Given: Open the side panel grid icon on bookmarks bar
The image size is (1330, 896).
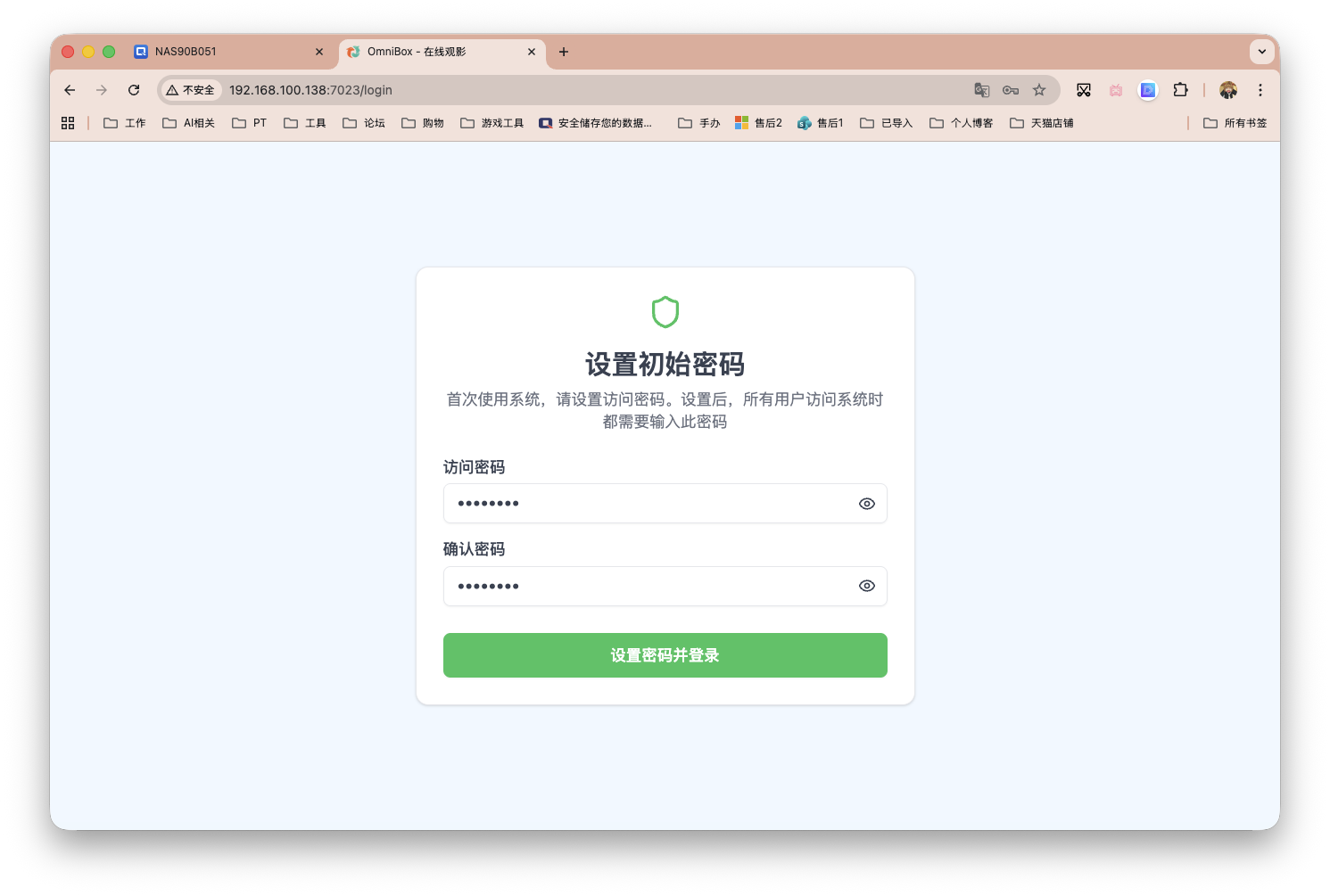Looking at the screenshot, I should (68, 122).
